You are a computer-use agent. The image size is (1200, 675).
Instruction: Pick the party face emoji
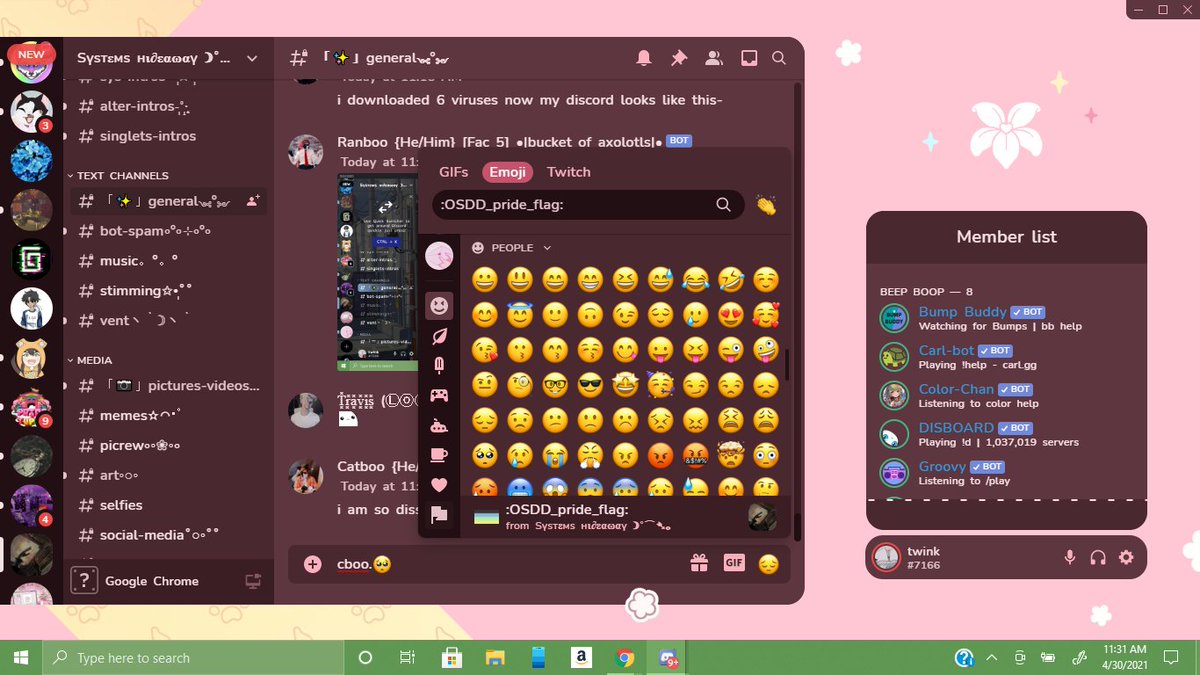[x=660, y=385]
